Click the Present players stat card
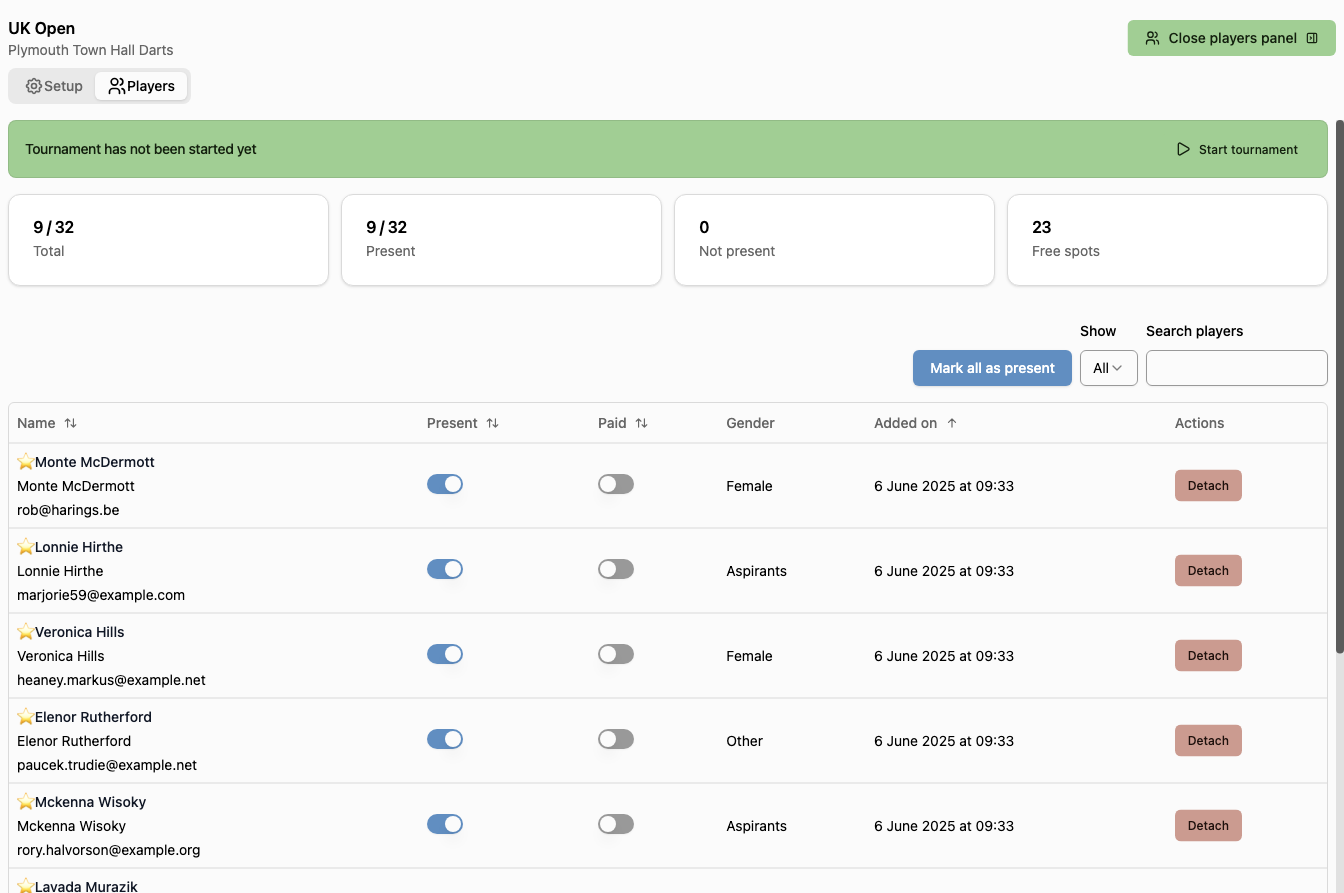 pyautogui.click(x=501, y=240)
